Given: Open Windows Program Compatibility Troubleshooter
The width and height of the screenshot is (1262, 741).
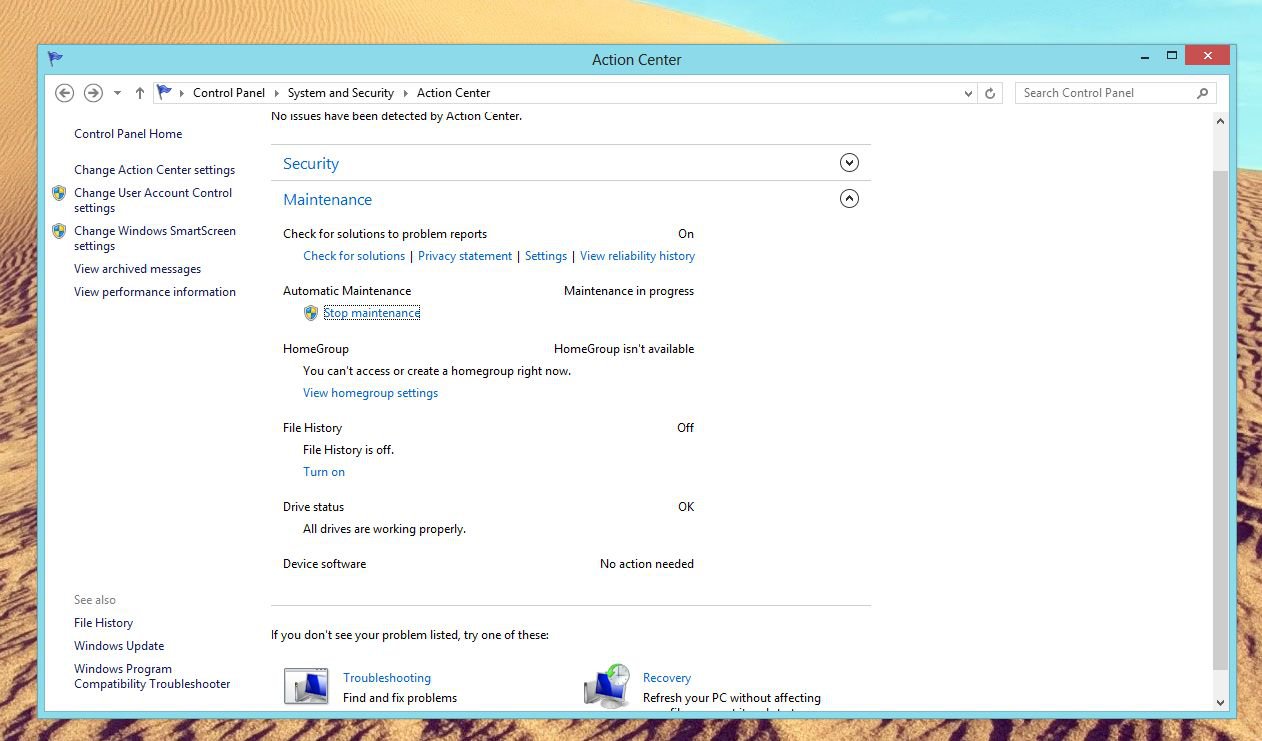Looking at the screenshot, I should (x=152, y=677).
